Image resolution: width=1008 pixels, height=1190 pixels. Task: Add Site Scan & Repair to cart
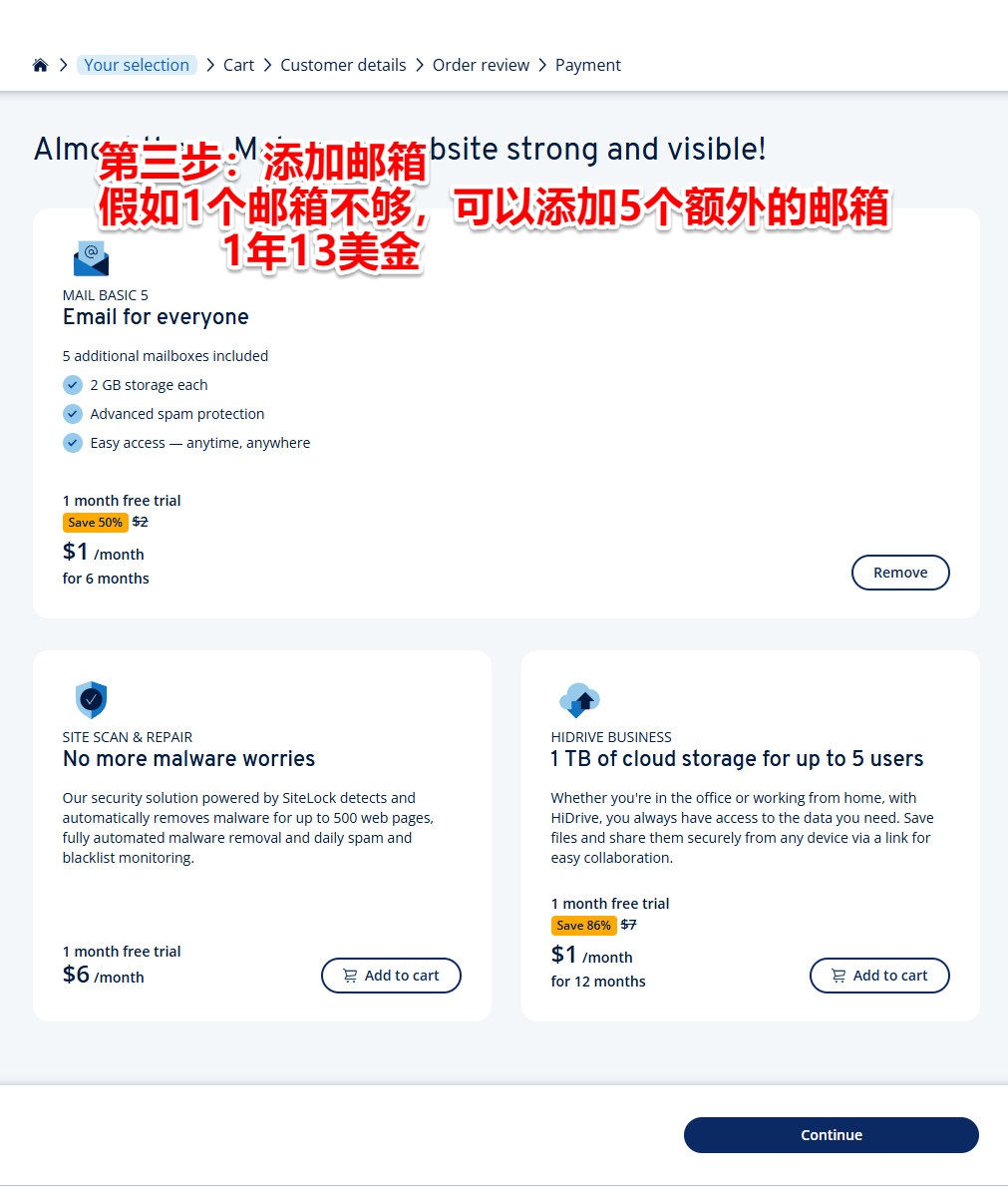click(x=391, y=976)
